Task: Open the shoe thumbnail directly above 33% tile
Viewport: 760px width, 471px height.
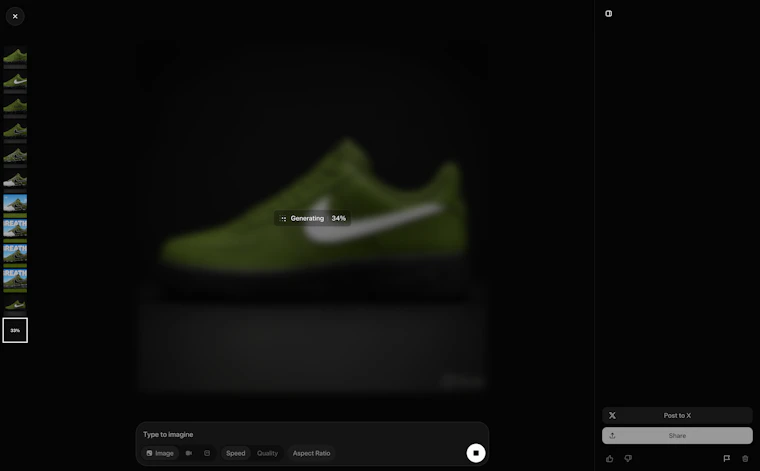Action: click(x=15, y=305)
